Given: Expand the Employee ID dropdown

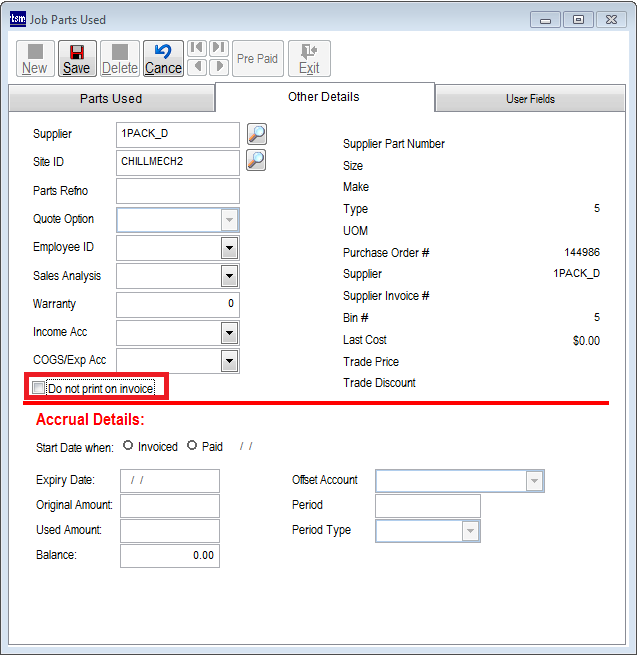Looking at the screenshot, I should tap(229, 248).
